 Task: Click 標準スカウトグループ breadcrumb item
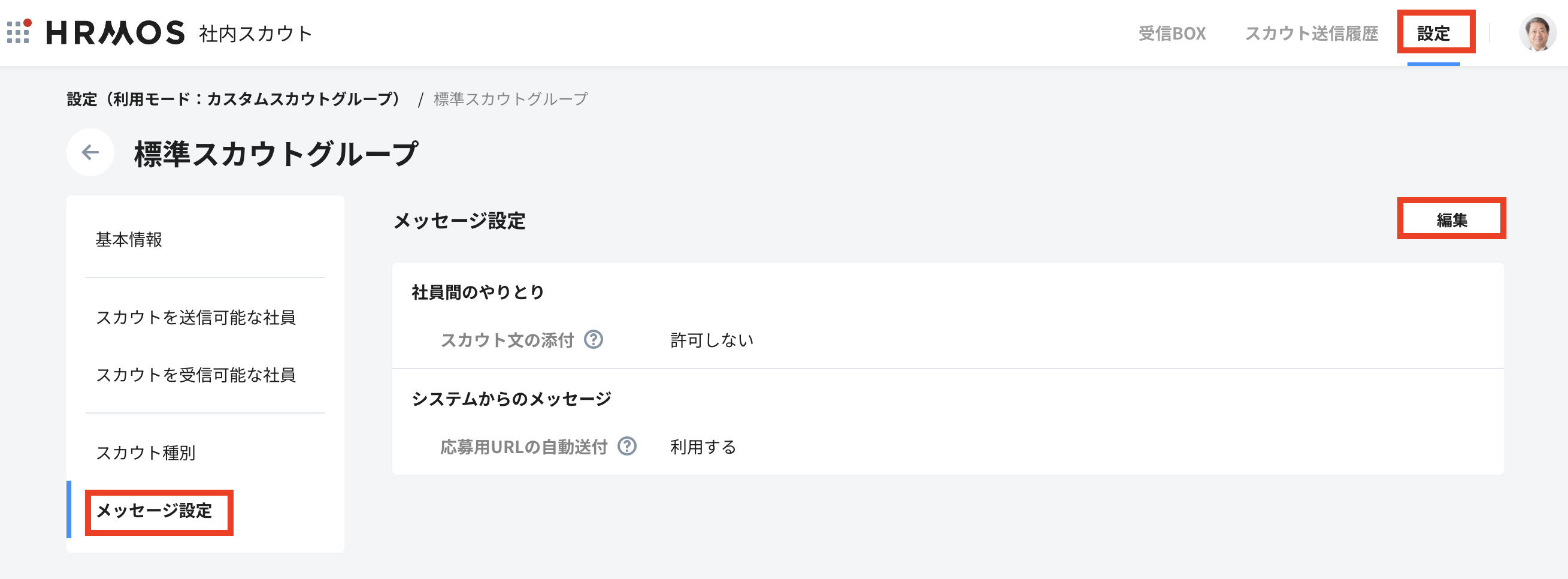point(511,99)
